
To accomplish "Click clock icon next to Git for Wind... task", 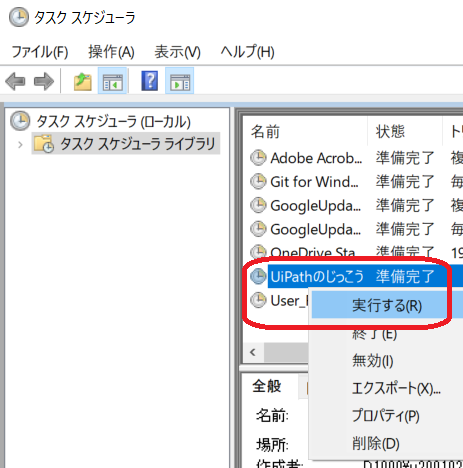I will coord(258,182).
